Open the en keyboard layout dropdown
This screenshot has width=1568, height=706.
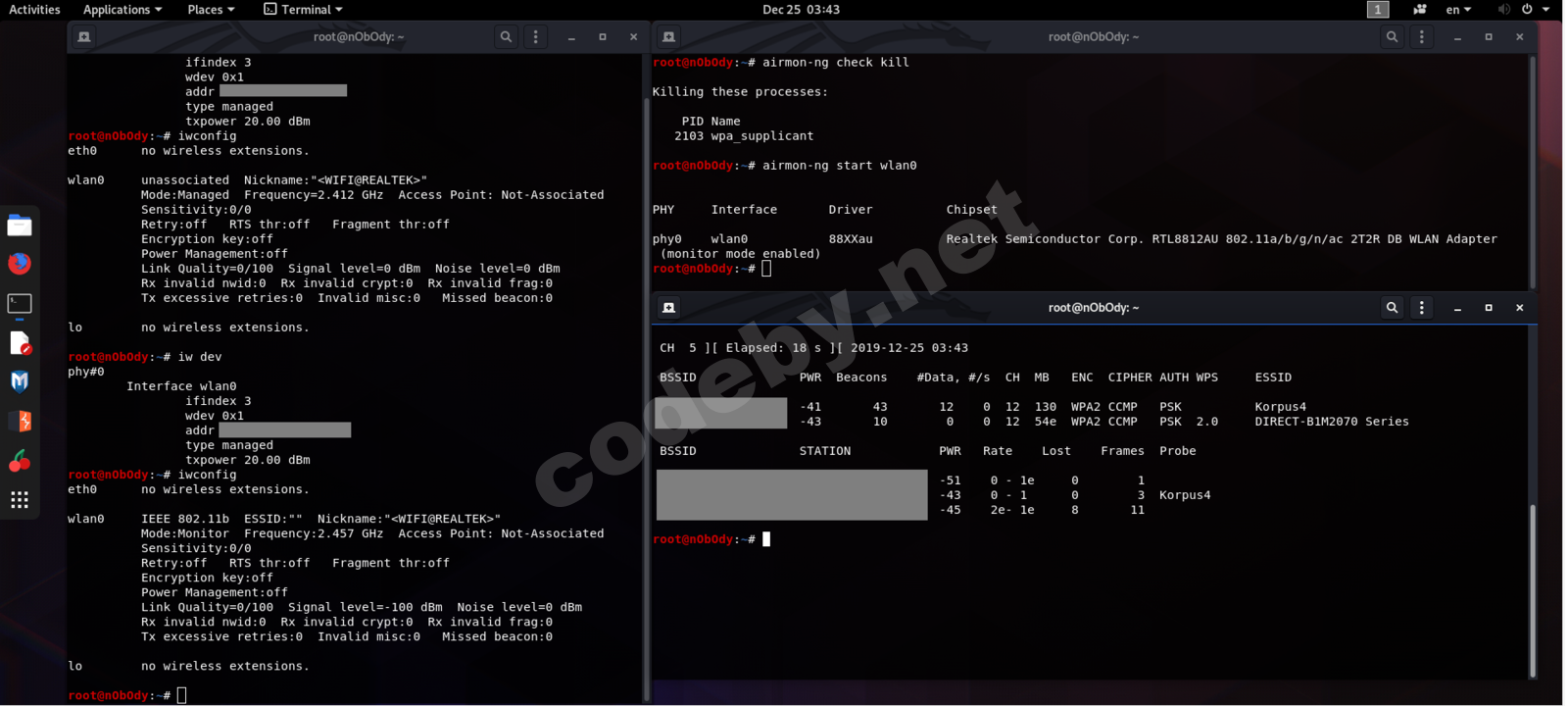click(x=1458, y=10)
